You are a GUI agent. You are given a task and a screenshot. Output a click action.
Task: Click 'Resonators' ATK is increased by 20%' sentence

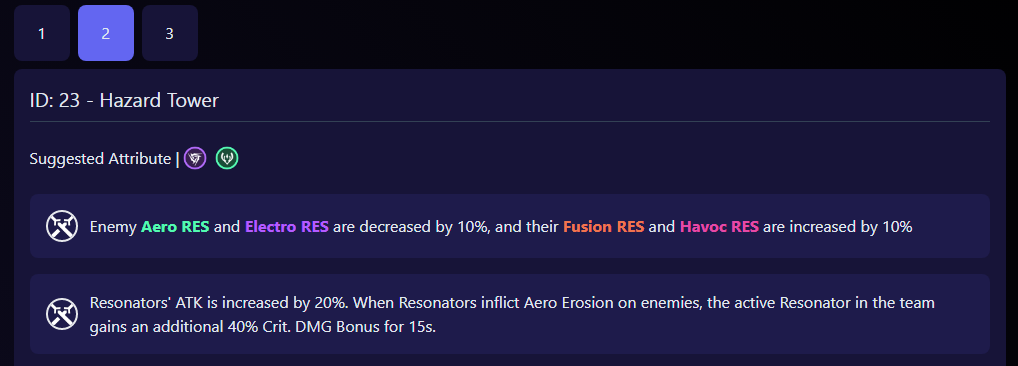(219, 303)
